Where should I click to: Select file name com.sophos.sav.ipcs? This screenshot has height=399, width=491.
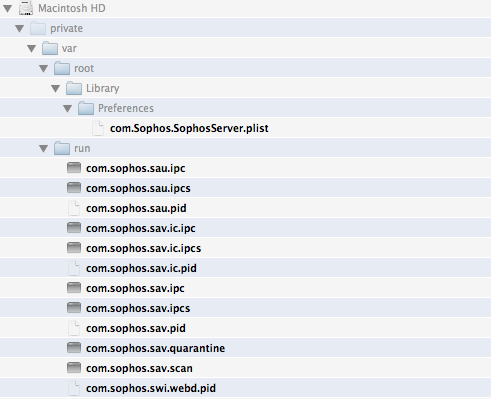click(138, 309)
